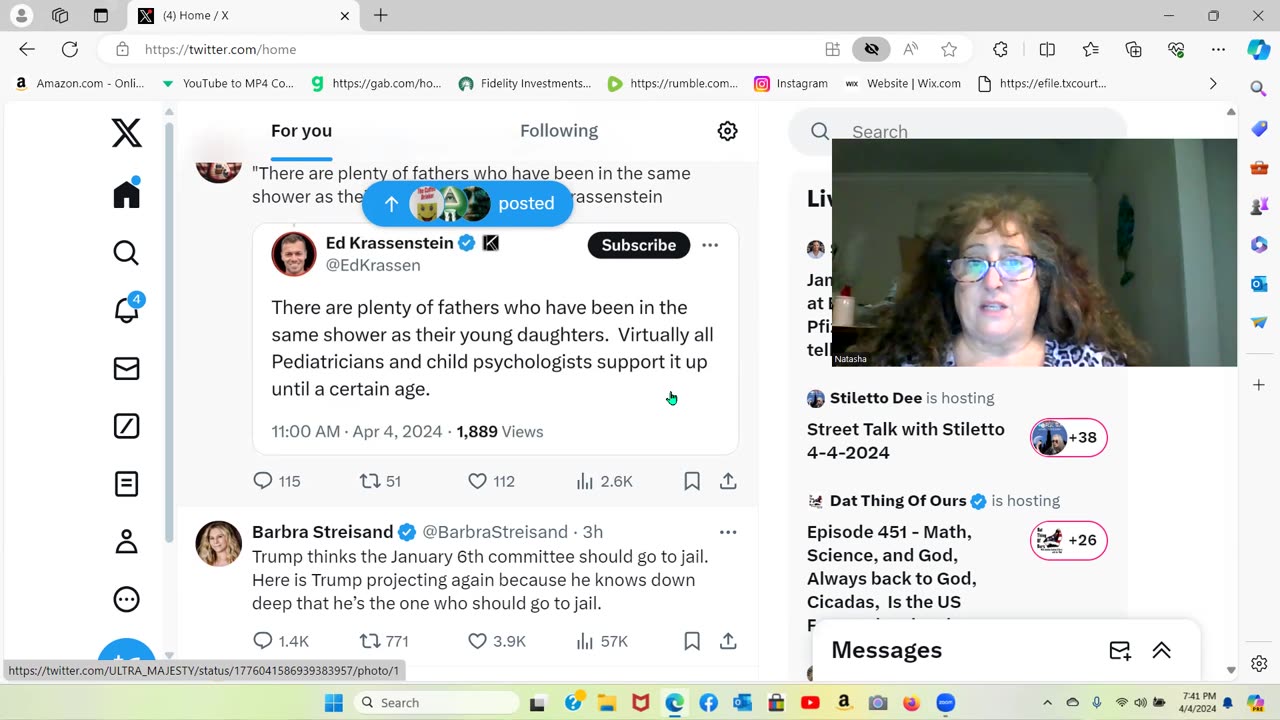Open Outlook icon in Edge sidebar
This screenshot has height=720, width=1280.
pos(1259,284)
